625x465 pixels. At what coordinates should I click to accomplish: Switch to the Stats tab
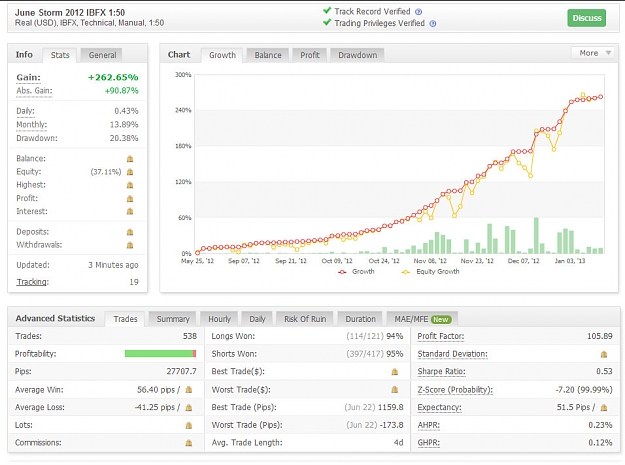click(60, 55)
